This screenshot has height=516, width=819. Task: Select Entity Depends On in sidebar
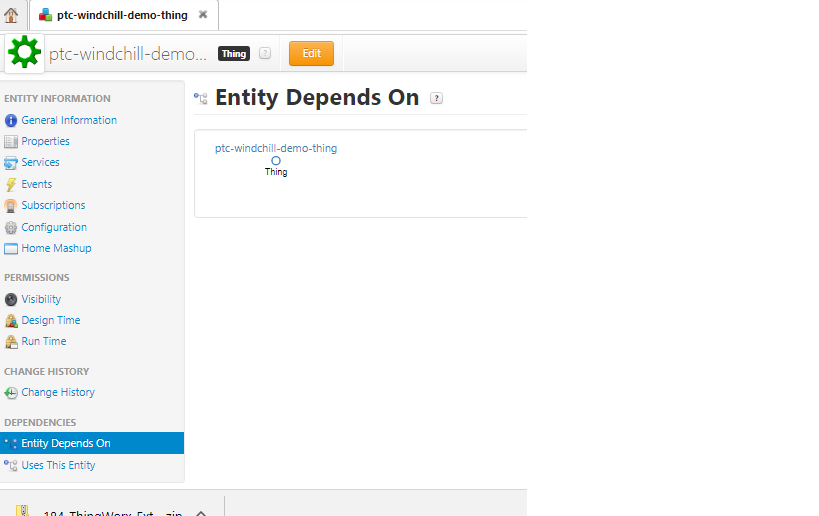92,443
